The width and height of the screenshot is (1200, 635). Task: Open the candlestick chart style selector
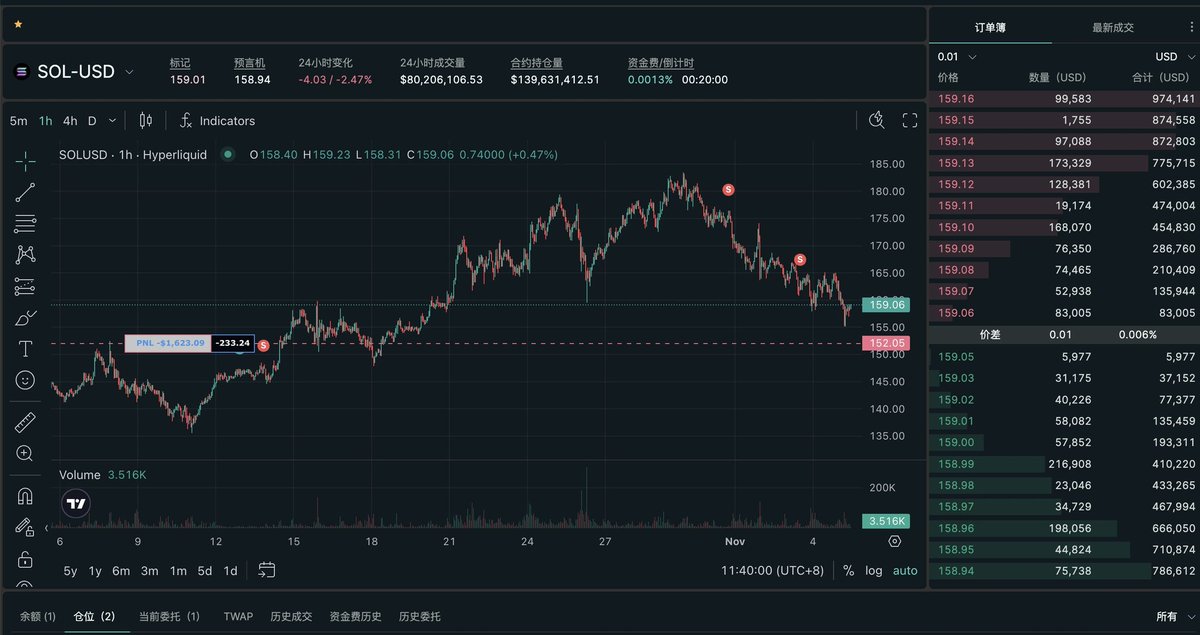(x=146, y=120)
